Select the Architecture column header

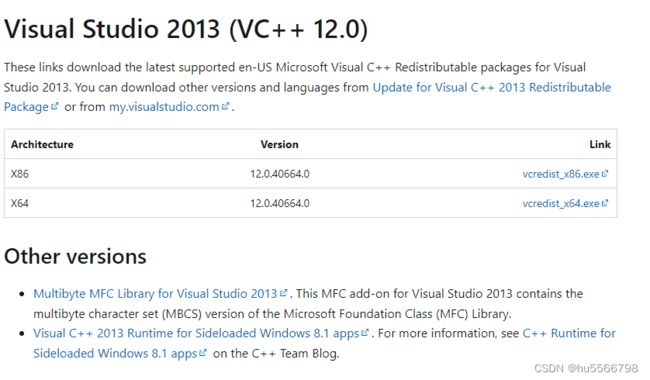42,145
